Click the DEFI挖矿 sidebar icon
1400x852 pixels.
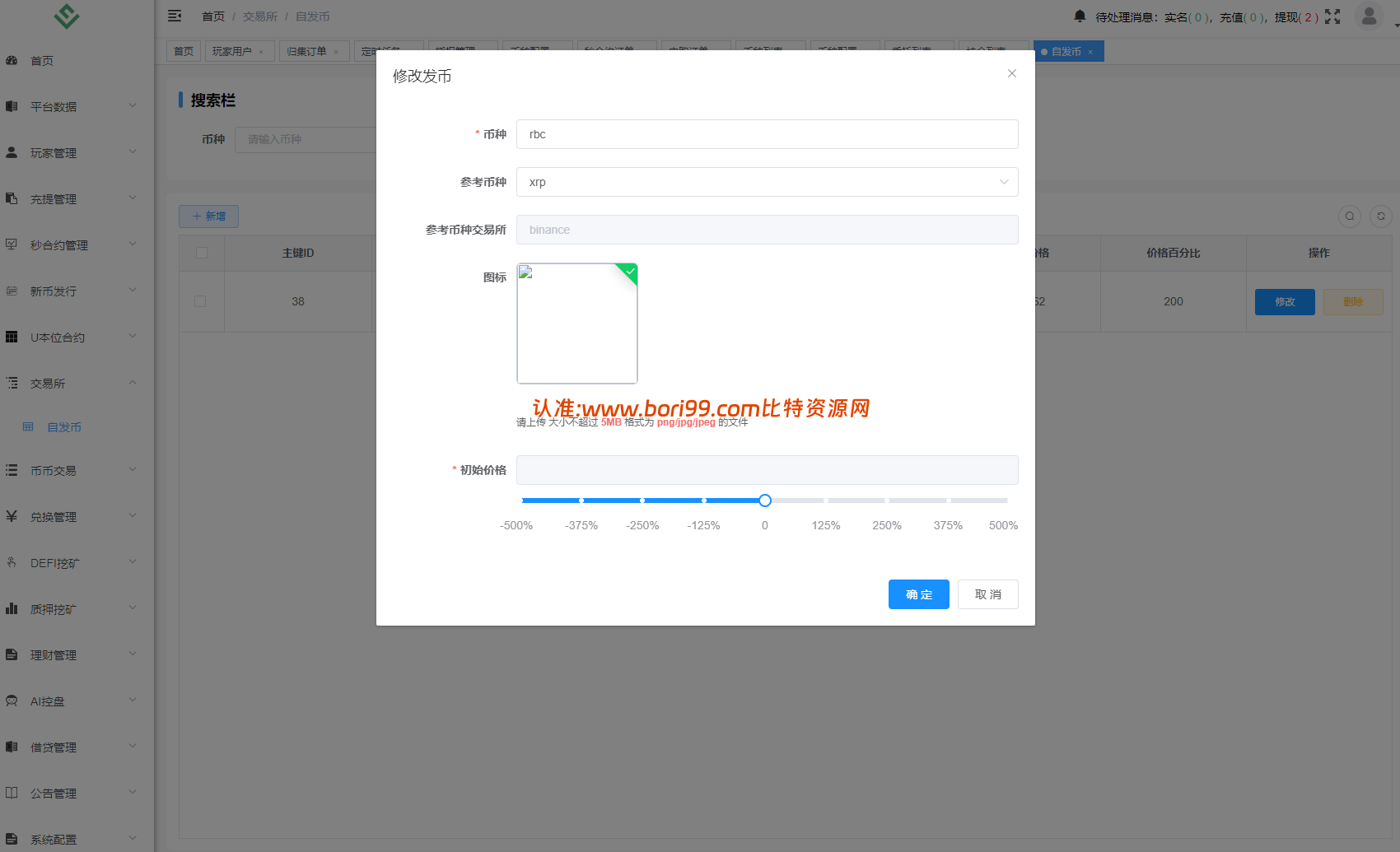pos(12,562)
